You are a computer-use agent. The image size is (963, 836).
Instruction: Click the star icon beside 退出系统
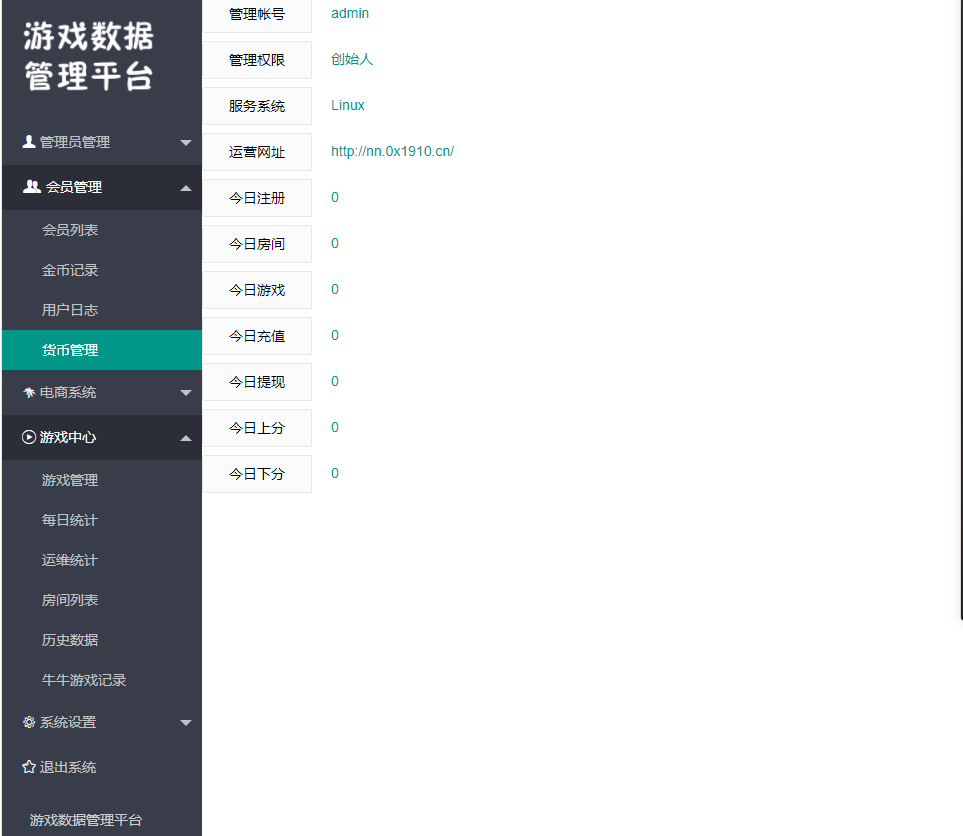[x=28, y=767]
